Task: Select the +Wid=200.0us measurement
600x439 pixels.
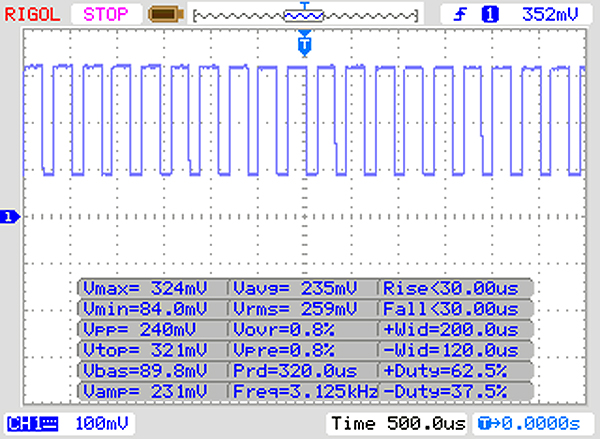Action: [x=455, y=330]
